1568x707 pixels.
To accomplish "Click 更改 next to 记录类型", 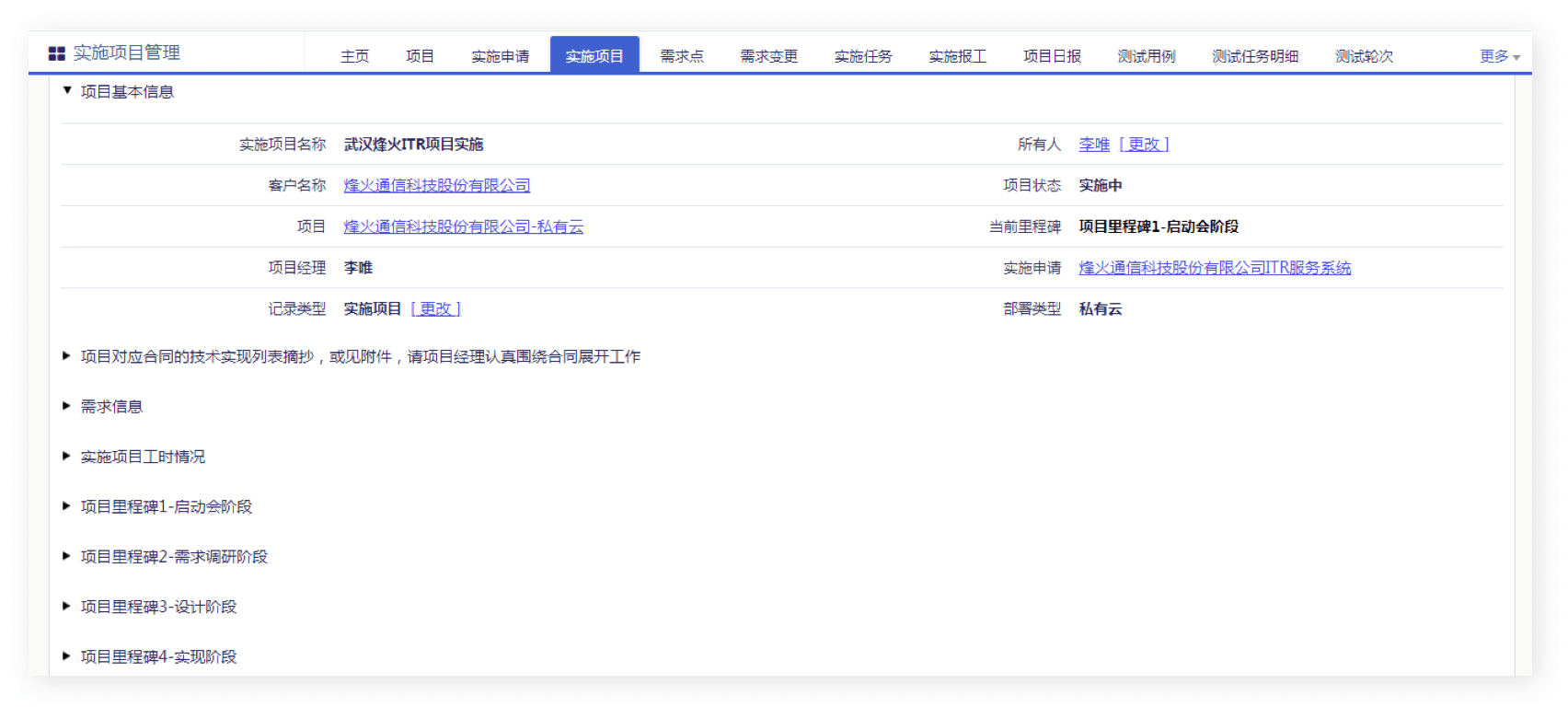I will [x=435, y=308].
